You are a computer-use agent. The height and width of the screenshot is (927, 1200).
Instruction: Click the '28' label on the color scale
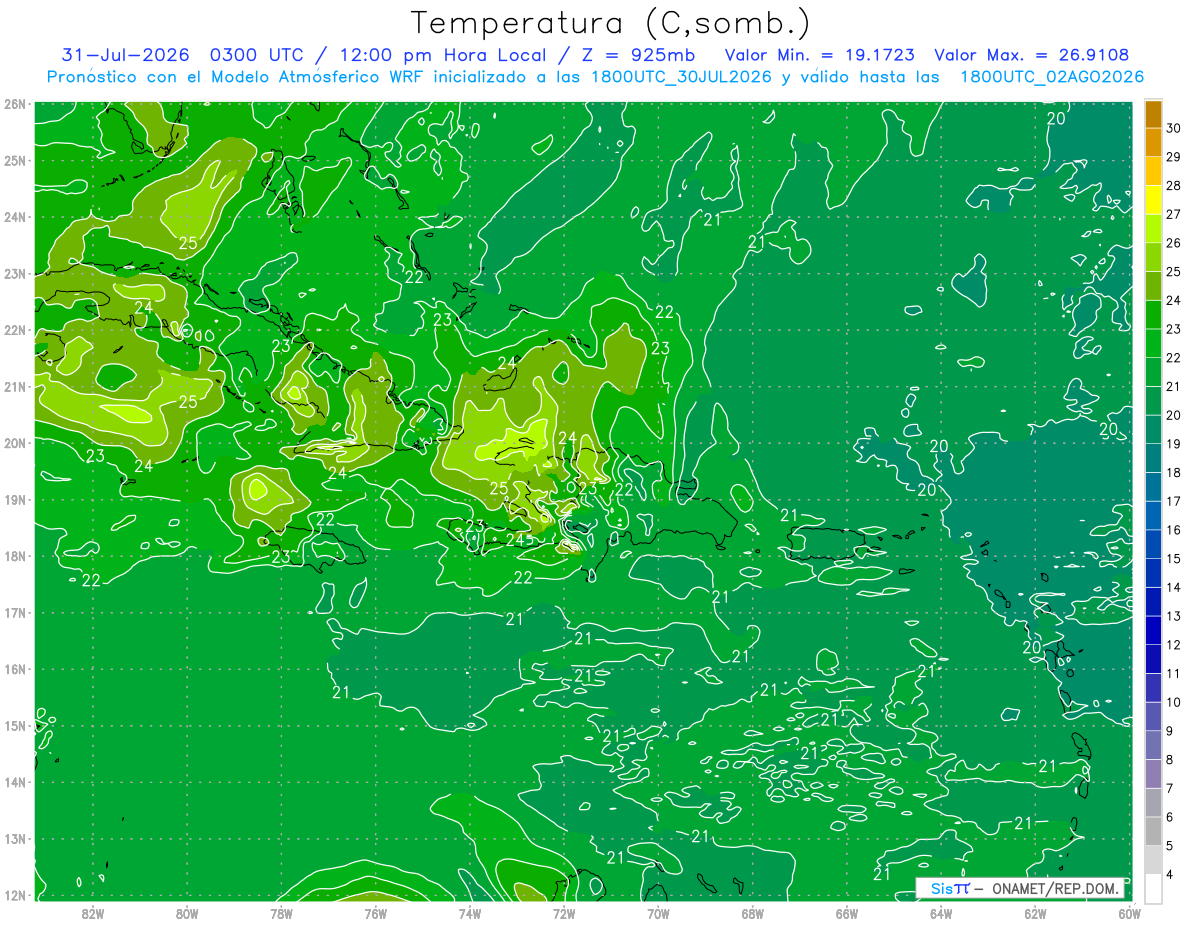(x=1174, y=185)
